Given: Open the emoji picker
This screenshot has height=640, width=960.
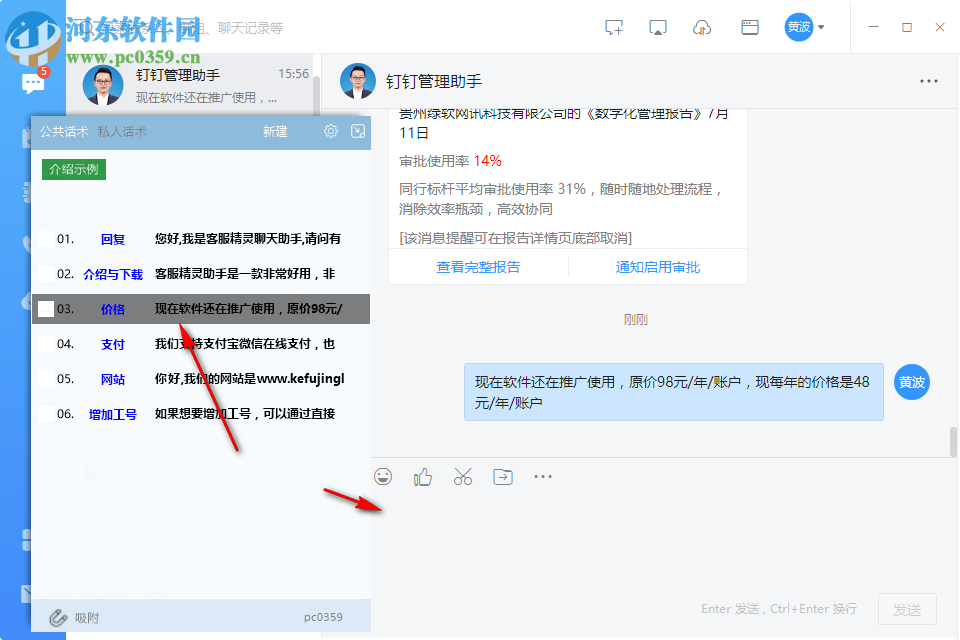Looking at the screenshot, I should pyautogui.click(x=383, y=476).
